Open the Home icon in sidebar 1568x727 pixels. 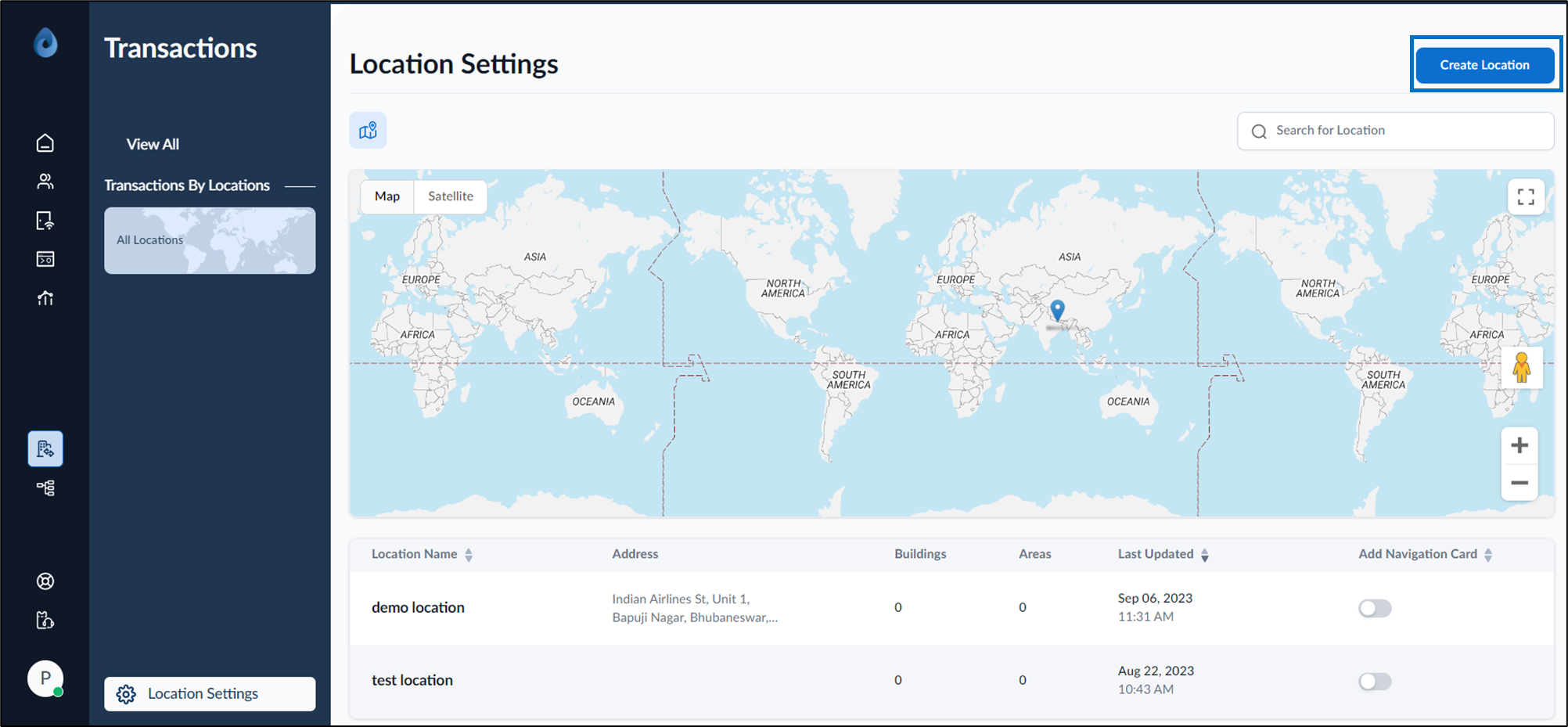[45, 142]
